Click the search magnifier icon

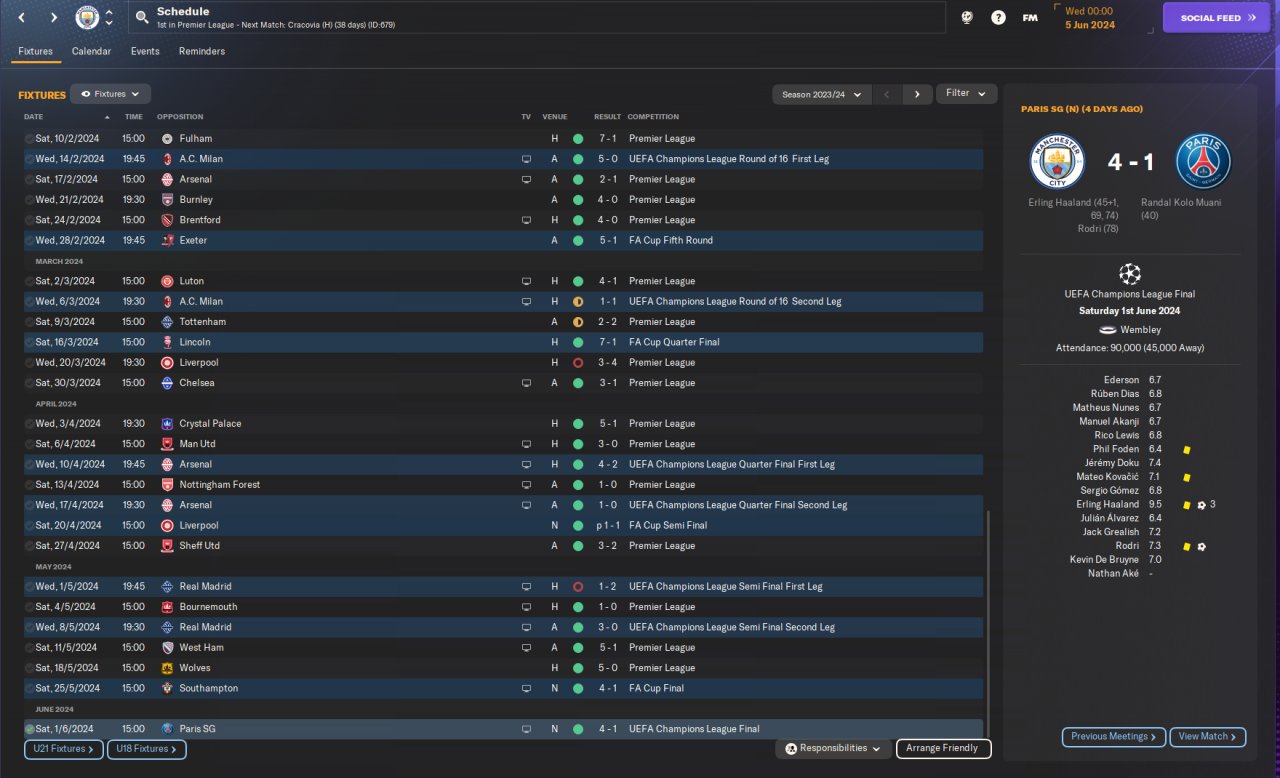[142, 17]
